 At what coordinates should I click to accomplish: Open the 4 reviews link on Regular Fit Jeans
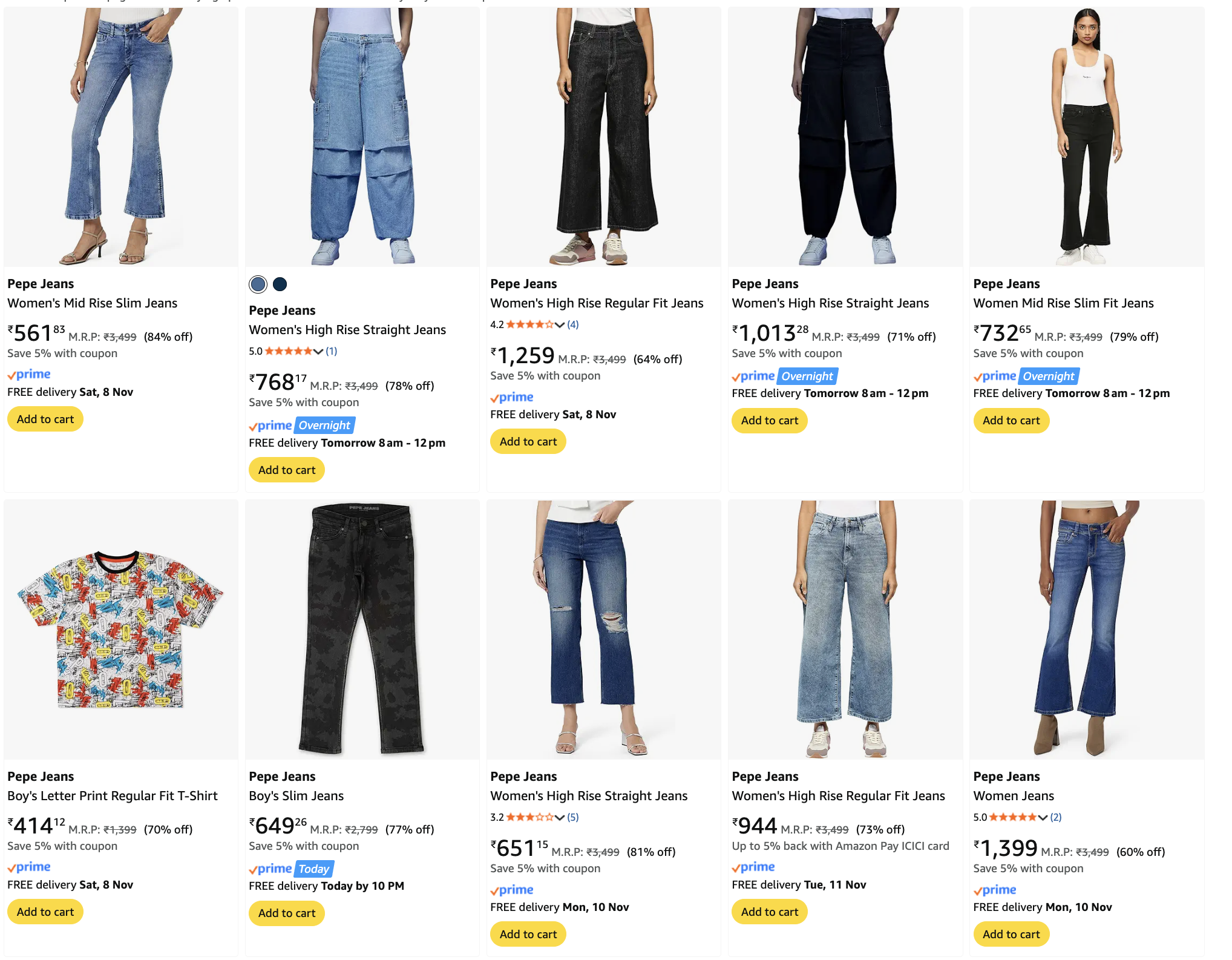(573, 324)
